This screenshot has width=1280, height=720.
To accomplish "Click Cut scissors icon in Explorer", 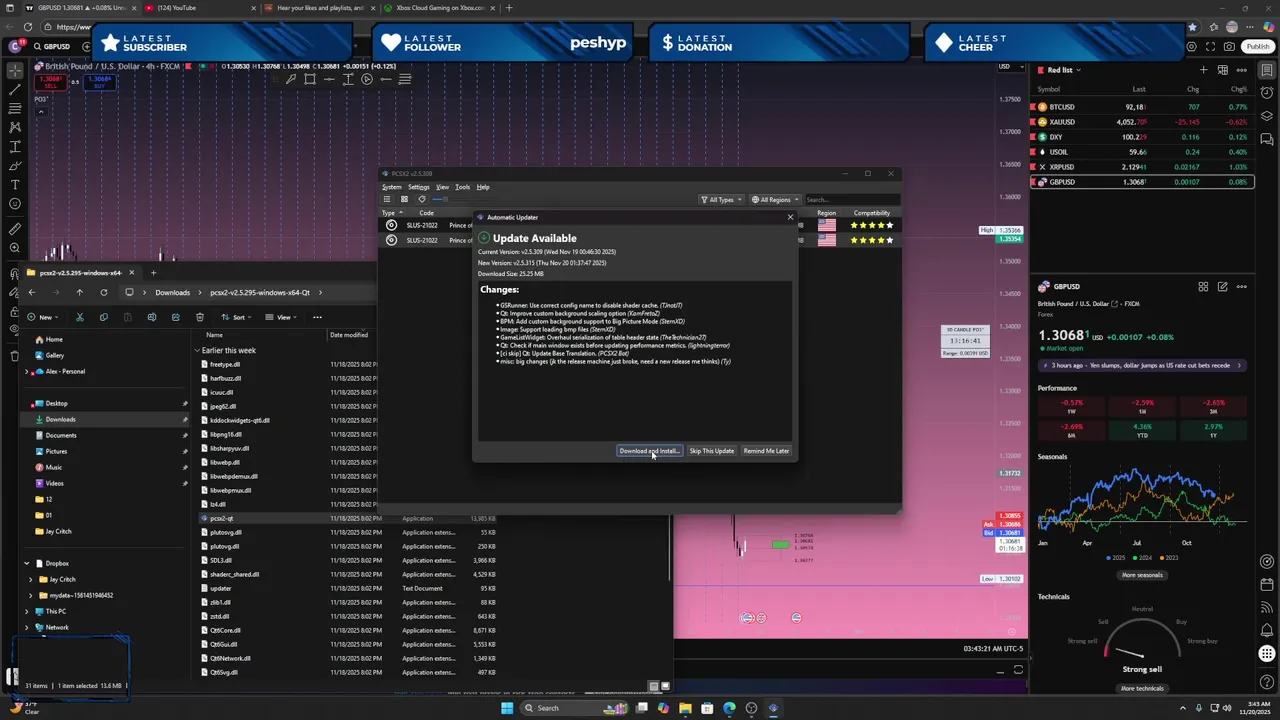I will pyautogui.click(x=80, y=317).
